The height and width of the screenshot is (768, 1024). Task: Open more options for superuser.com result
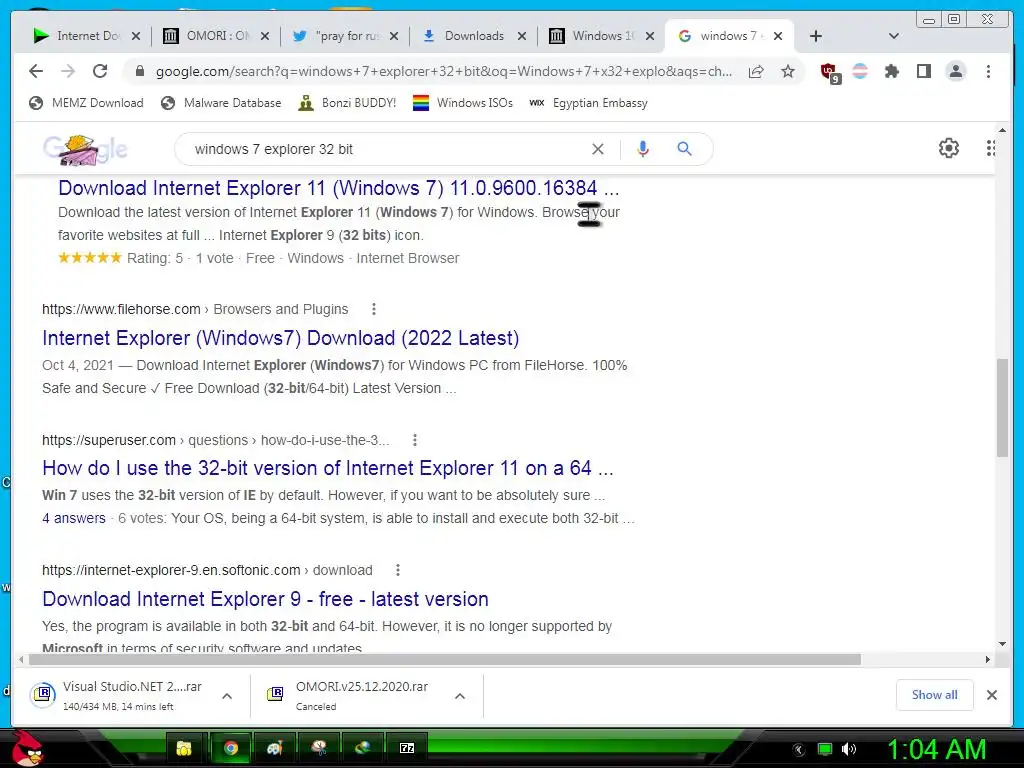point(415,440)
